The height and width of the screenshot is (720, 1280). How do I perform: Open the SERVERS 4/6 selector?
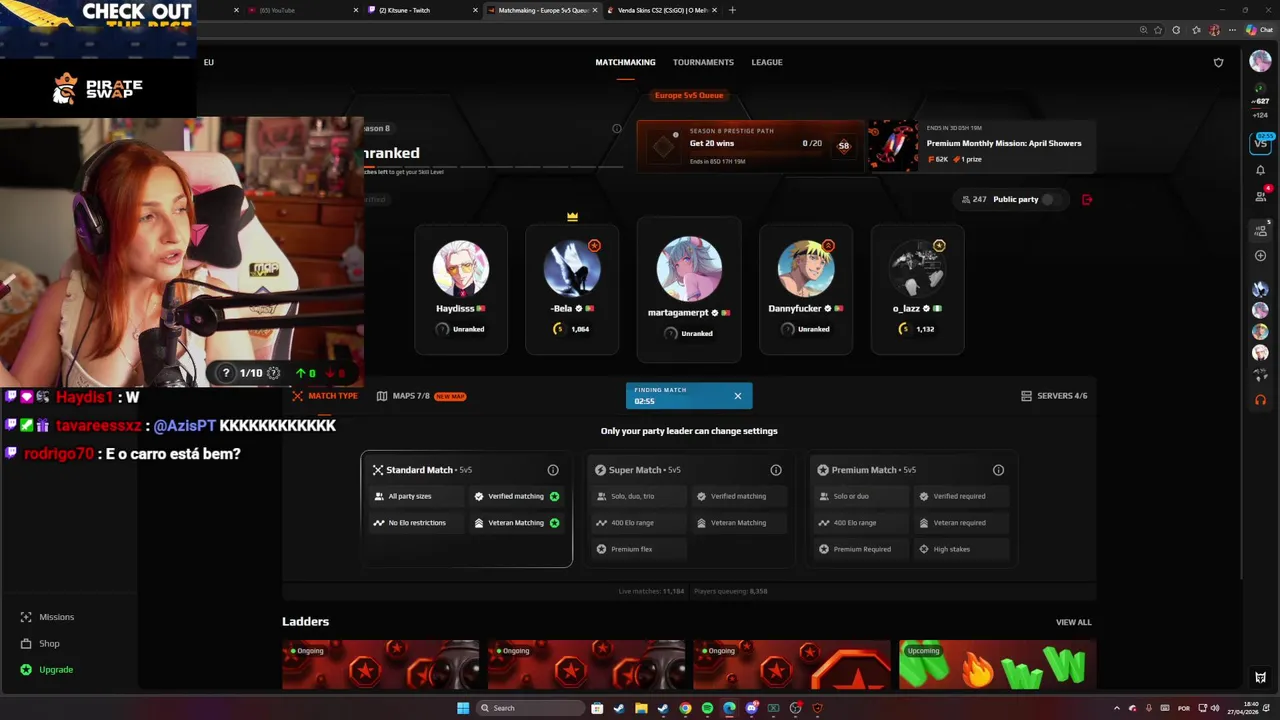click(x=1054, y=396)
